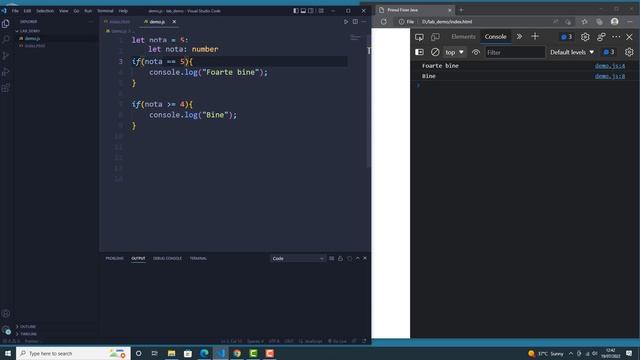Open the Source Control view in VS Code
This screenshot has height=360, width=640.
[6, 56]
